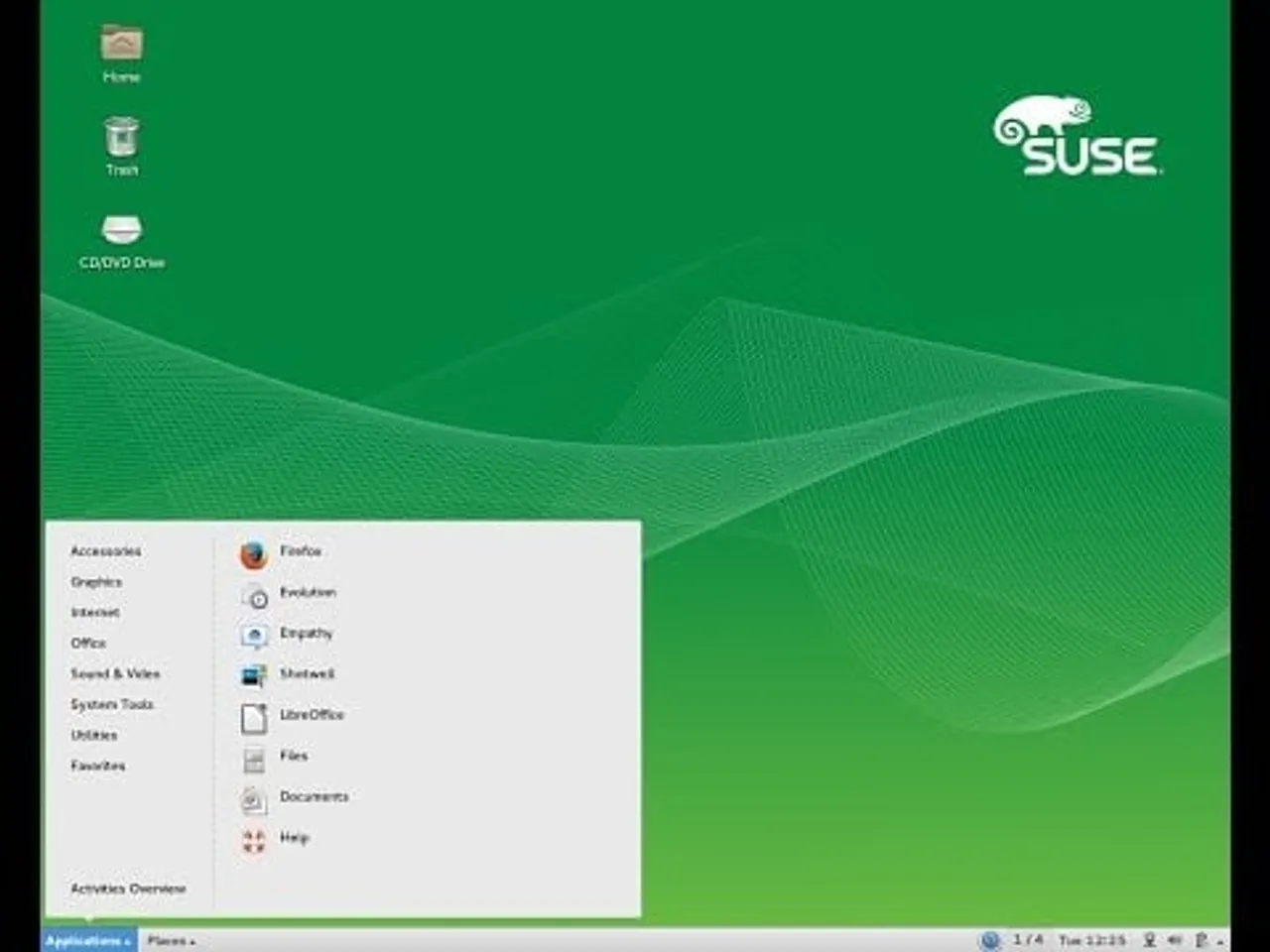Select the Internet category
Viewport: 1270px width, 952px height.
(95, 613)
